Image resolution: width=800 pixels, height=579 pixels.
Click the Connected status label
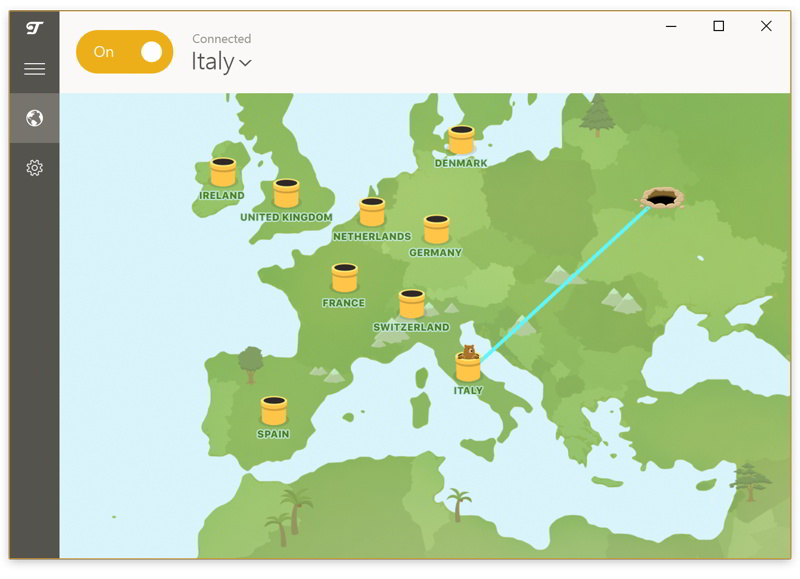[221, 39]
